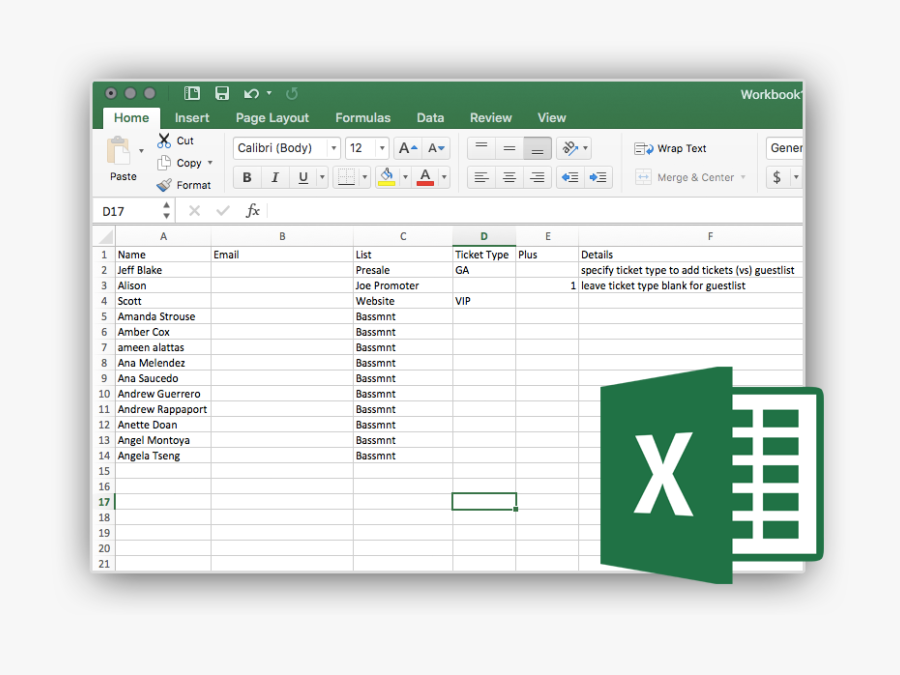
Task: Open the Formulas tab
Action: pos(363,118)
